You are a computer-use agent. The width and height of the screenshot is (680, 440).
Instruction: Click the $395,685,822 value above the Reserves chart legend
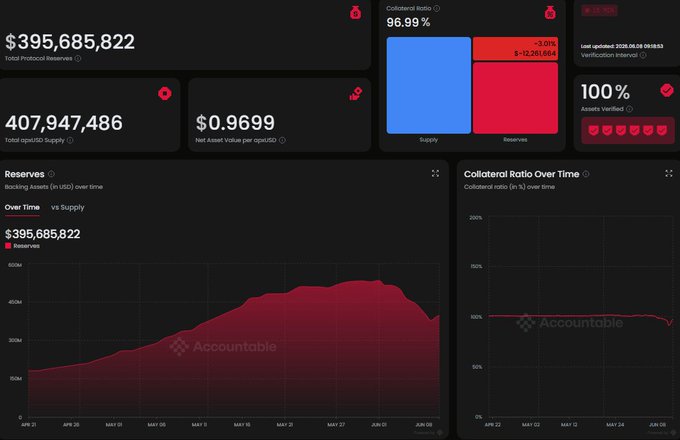click(x=42, y=234)
